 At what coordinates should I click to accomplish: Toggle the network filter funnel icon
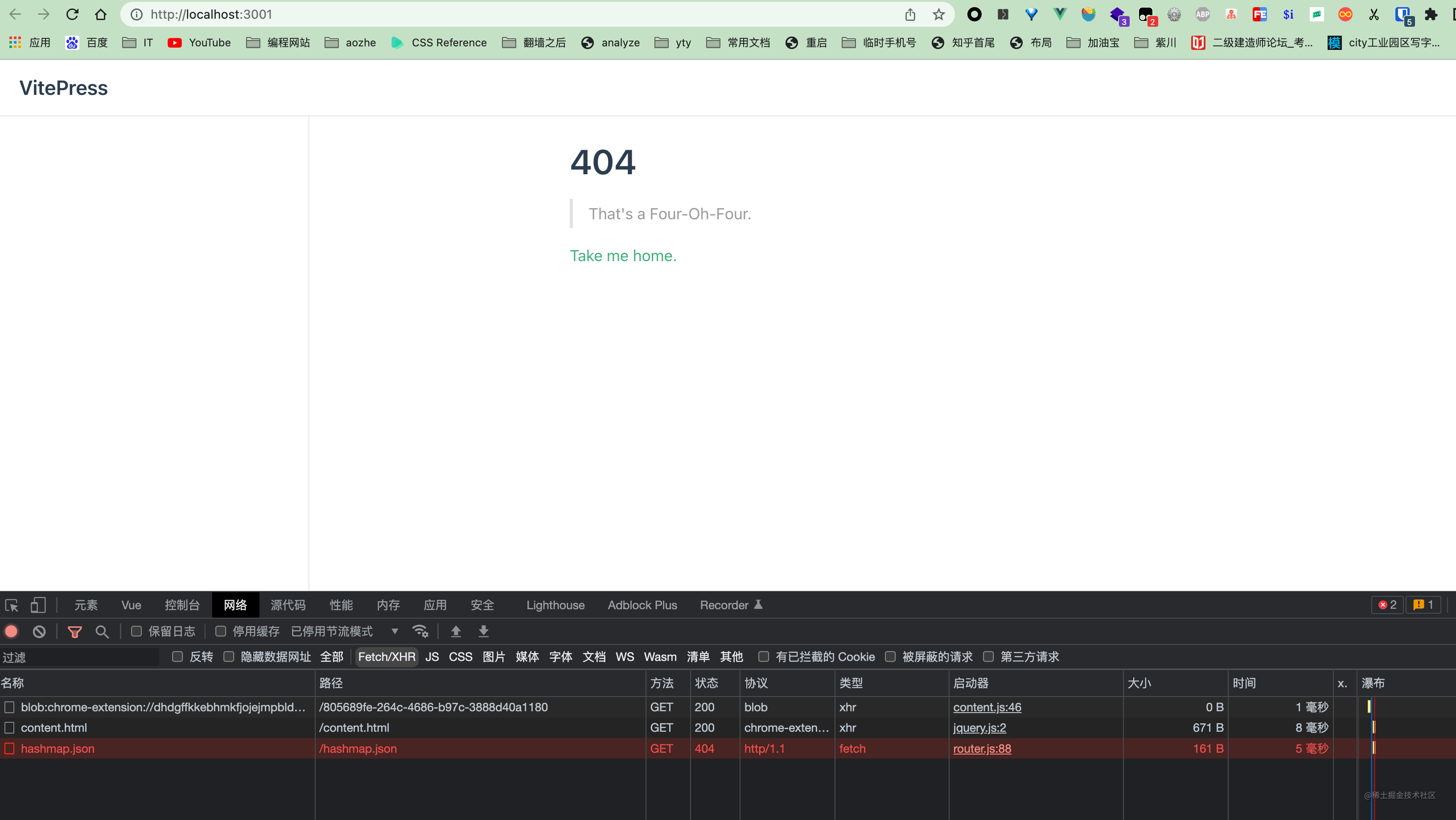(74, 631)
